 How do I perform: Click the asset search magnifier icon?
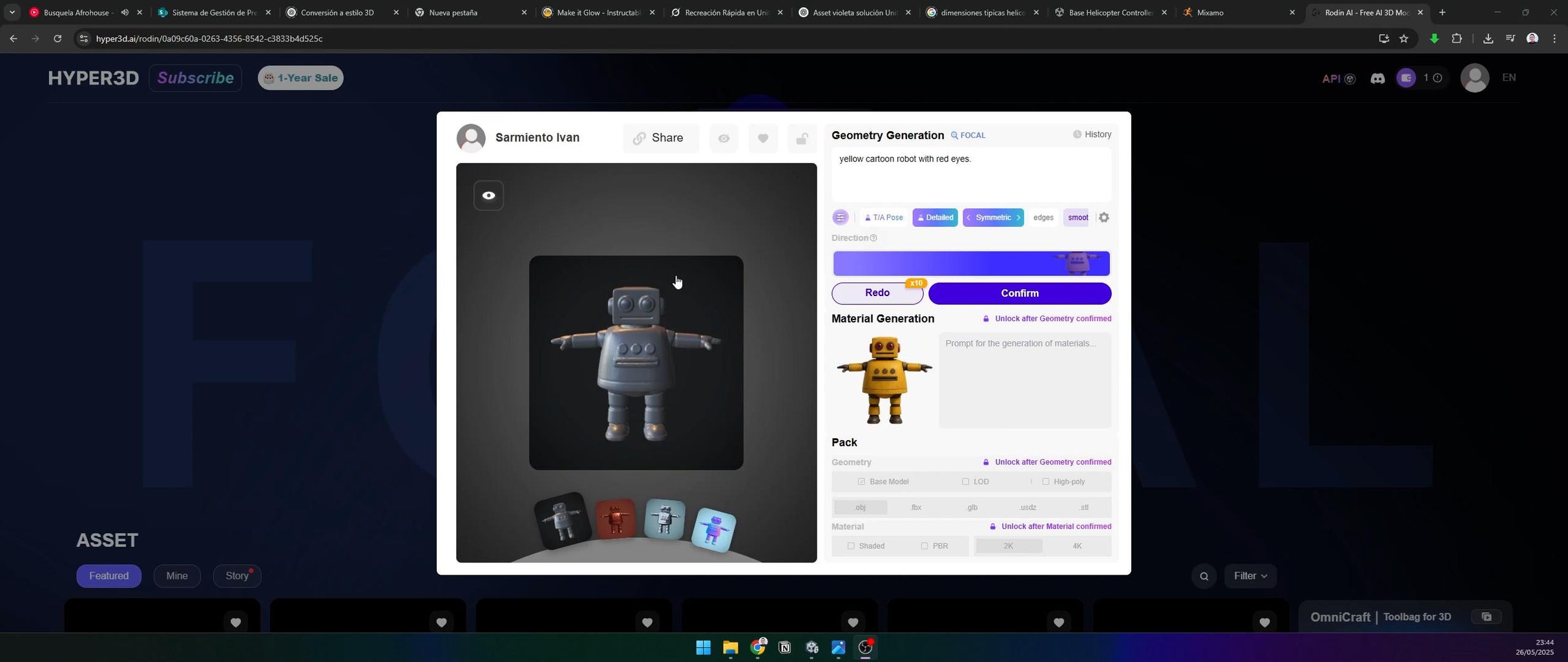pyautogui.click(x=1204, y=576)
